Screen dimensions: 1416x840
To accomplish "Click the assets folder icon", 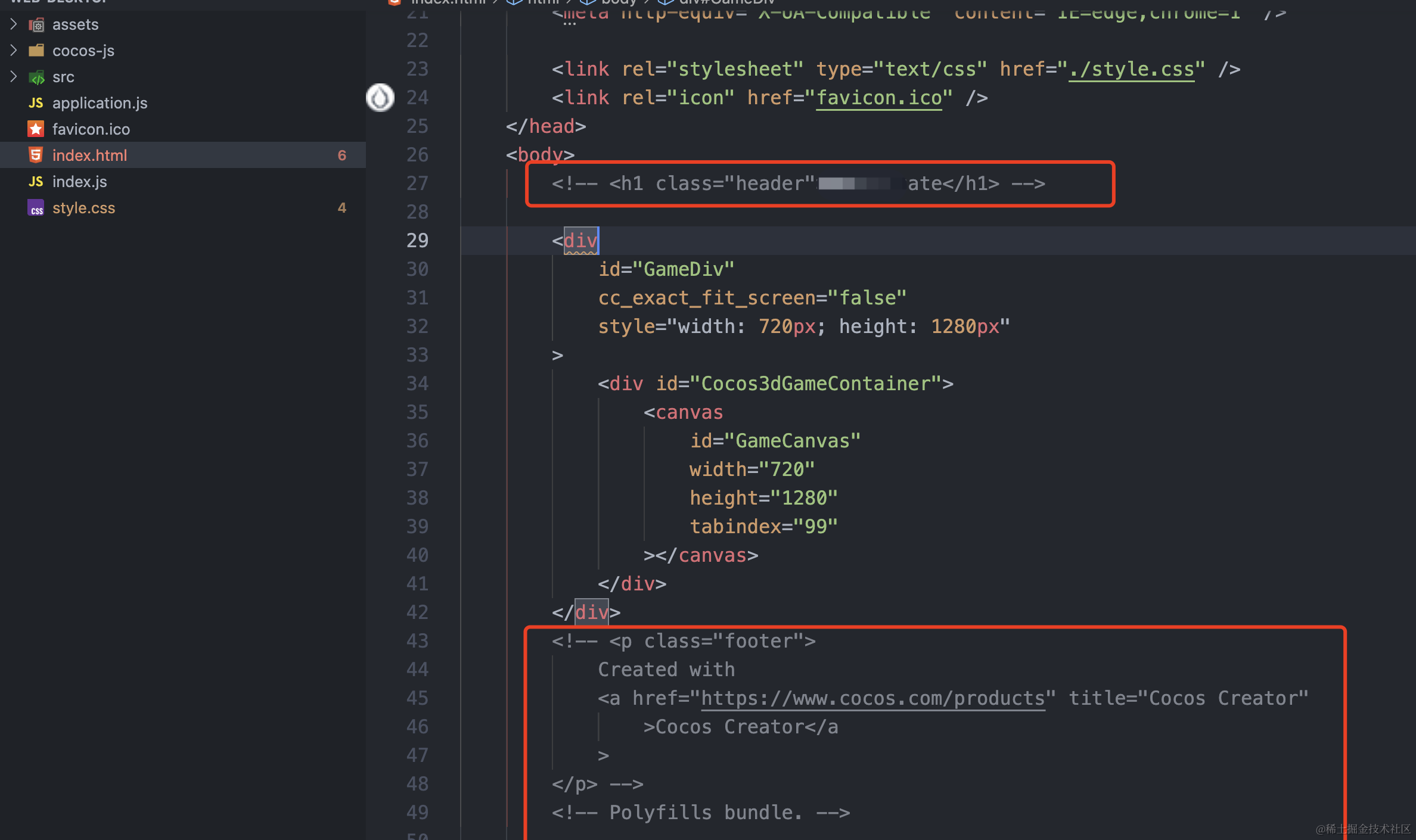I will point(36,24).
